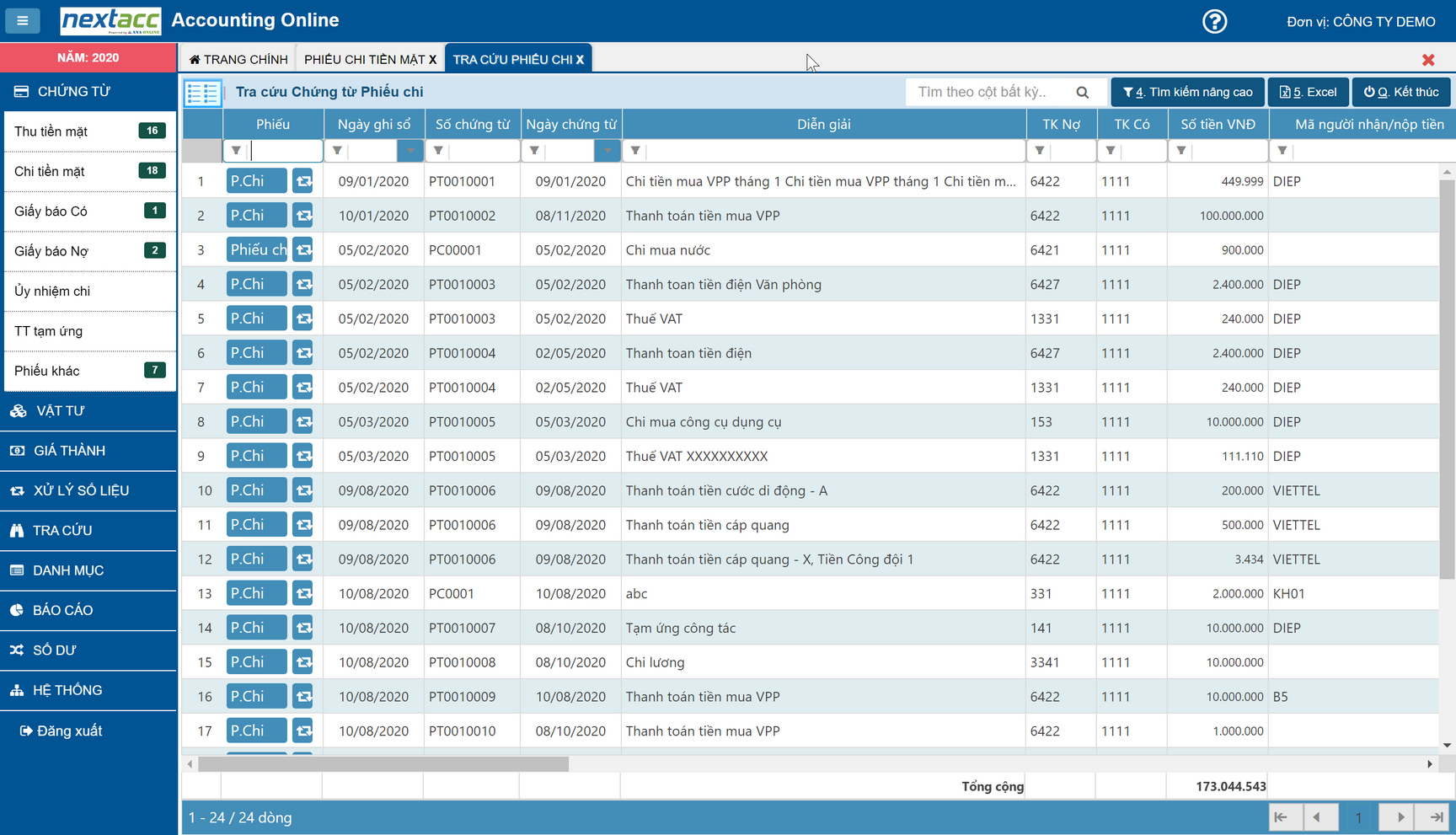1456x835 pixels.
Task: Export with the Excel button
Action: [1308, 92]
